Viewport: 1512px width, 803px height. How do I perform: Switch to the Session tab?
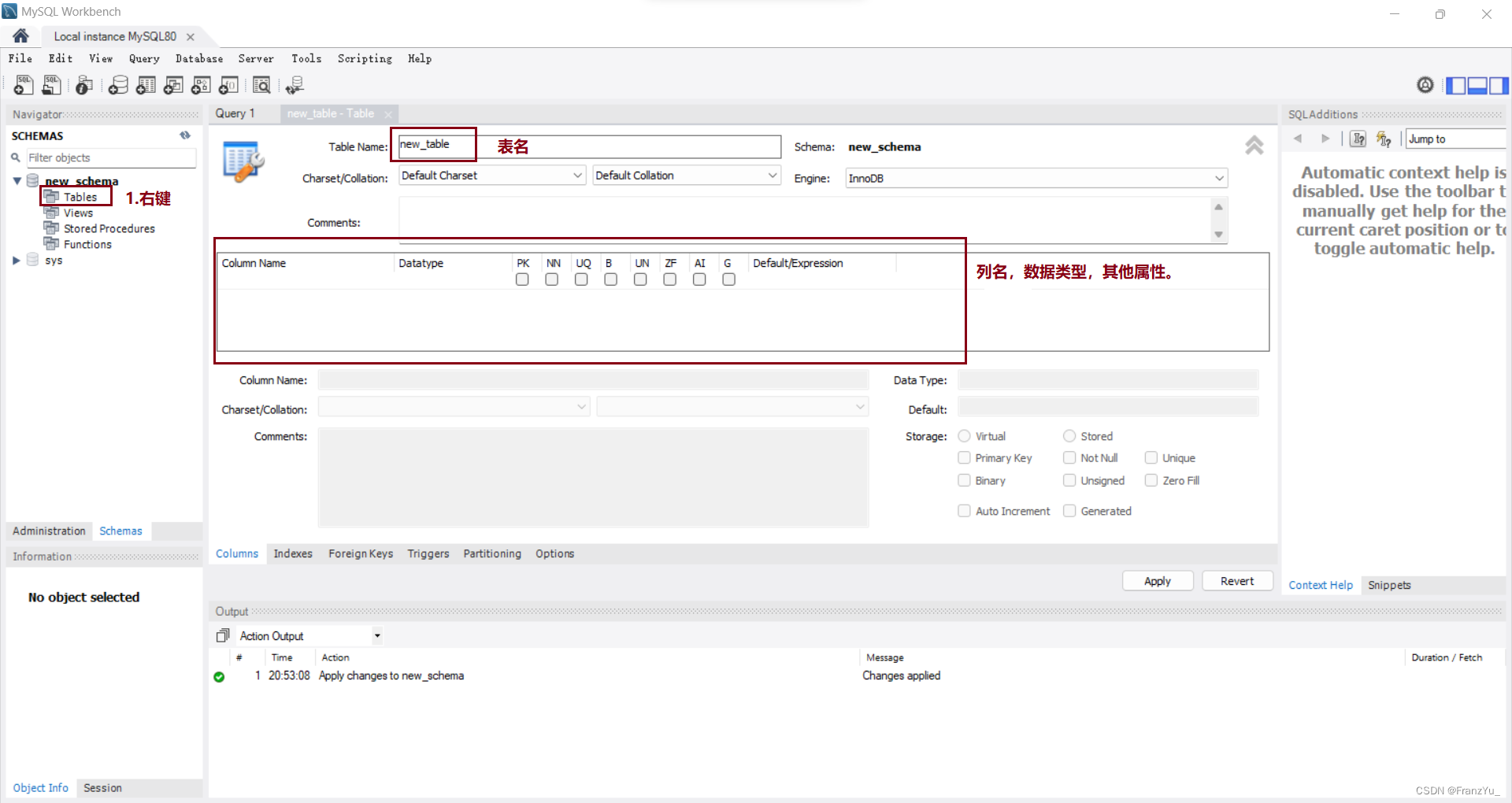pyautogui.click(x=102, y=787)
